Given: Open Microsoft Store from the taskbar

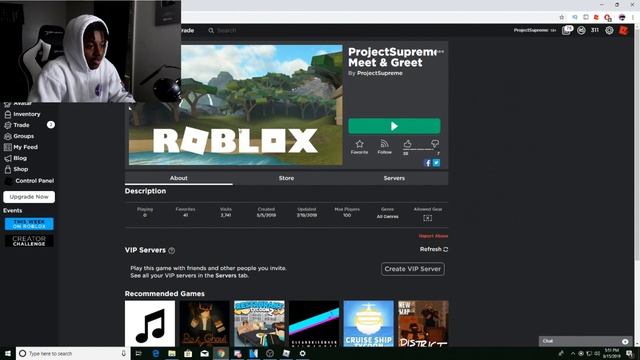Looking at the screenshot, I should coord(188,353).
